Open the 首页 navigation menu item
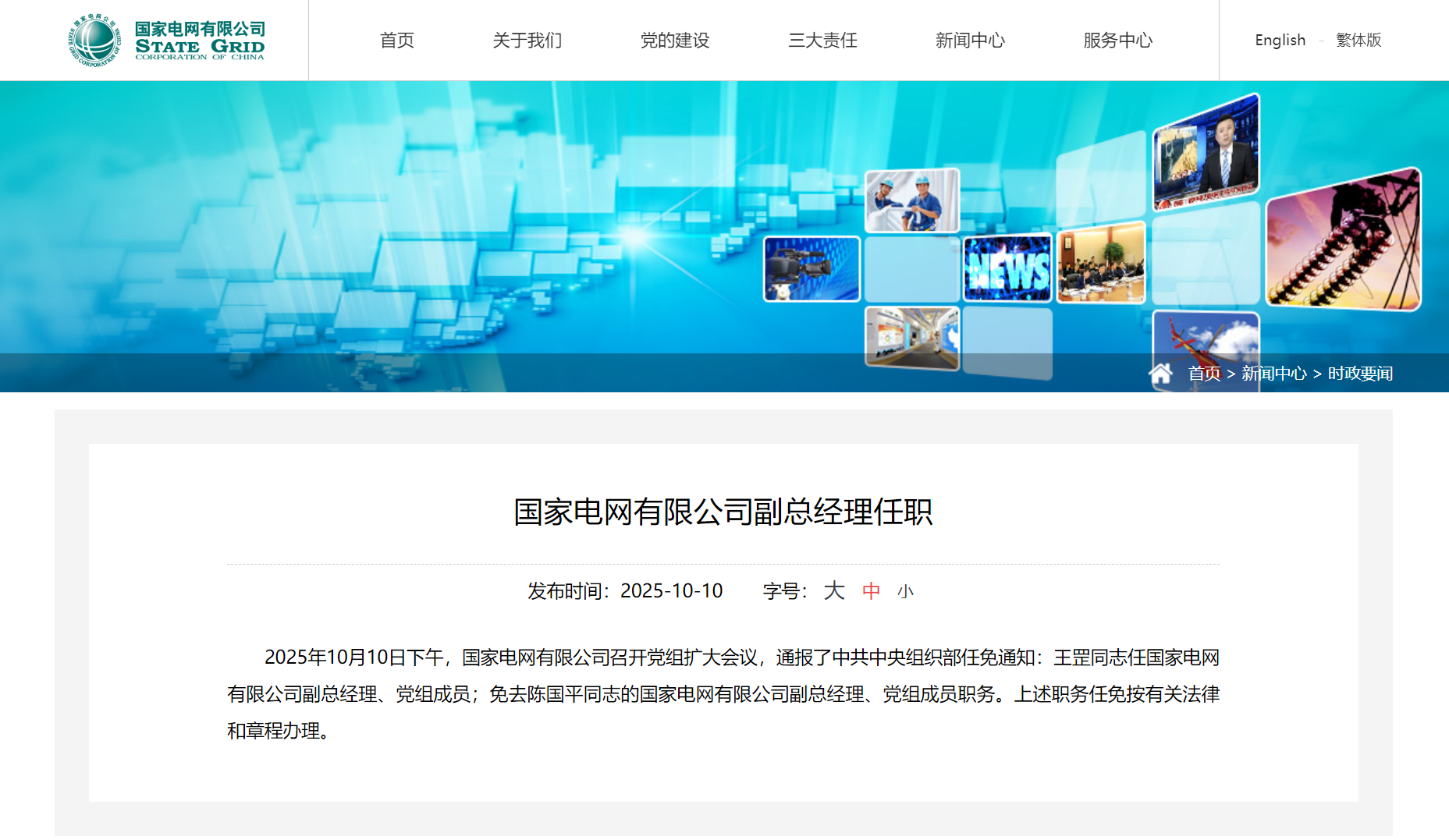The width and height of the screenshot is (1449, 840). click(396, 41)
